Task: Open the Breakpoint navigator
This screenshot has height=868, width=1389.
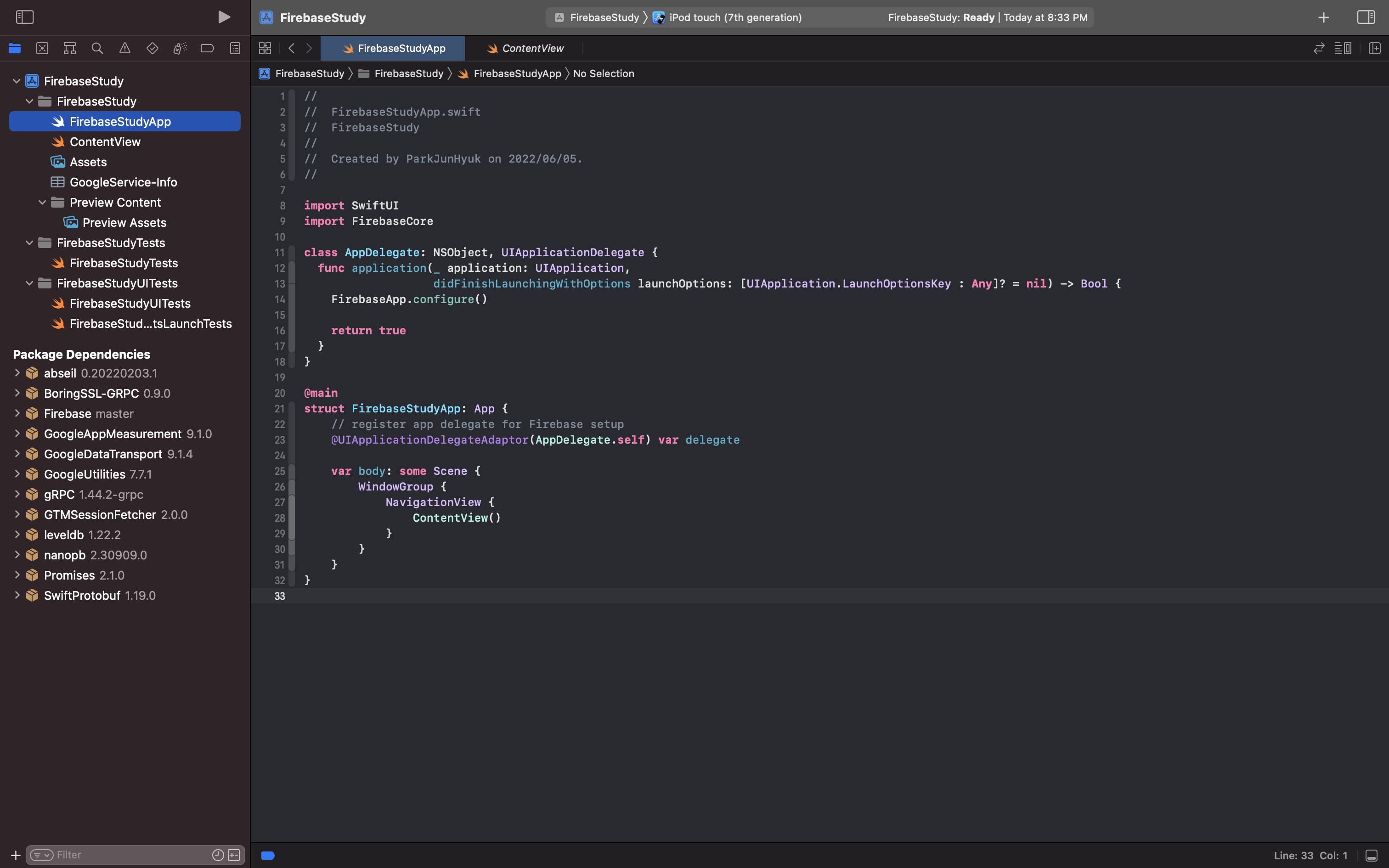Action: pyautogui.click(x=207, y=48)
